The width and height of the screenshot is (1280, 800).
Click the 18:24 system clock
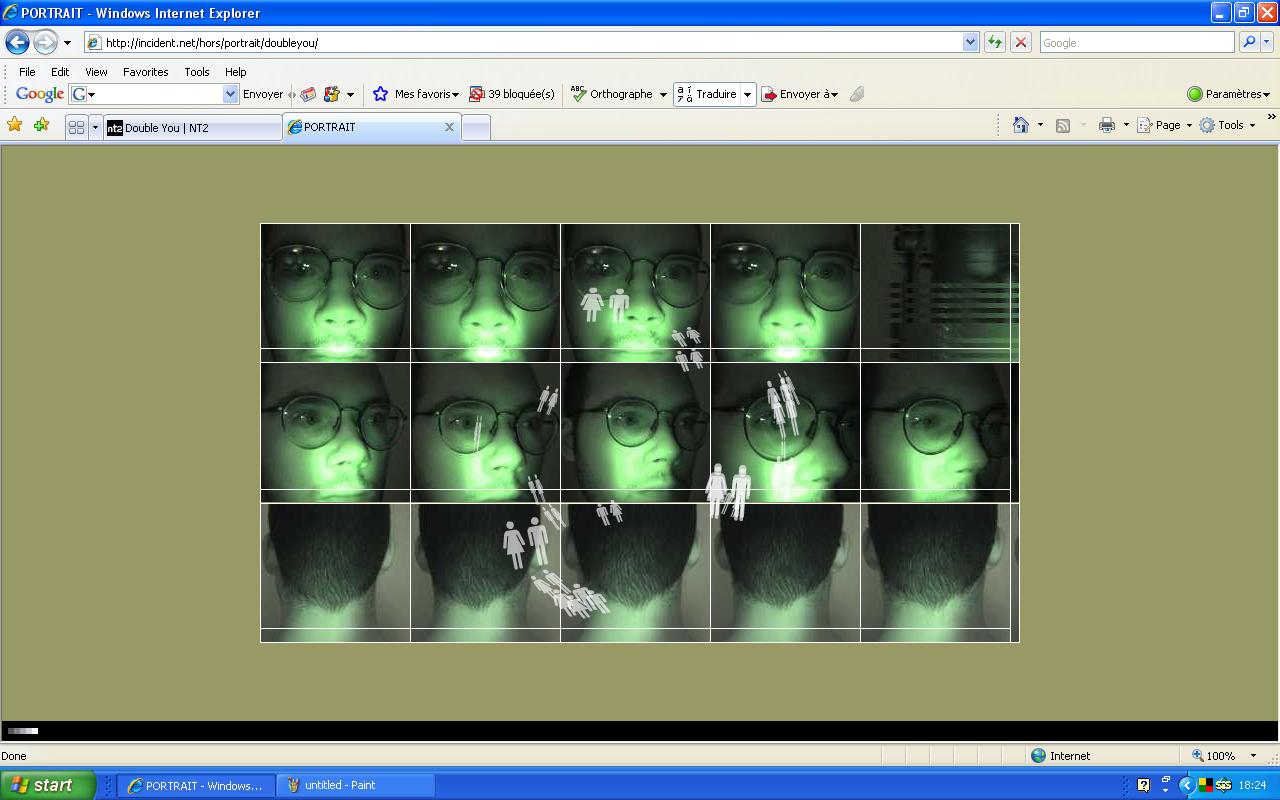[x=1252, y=785]
